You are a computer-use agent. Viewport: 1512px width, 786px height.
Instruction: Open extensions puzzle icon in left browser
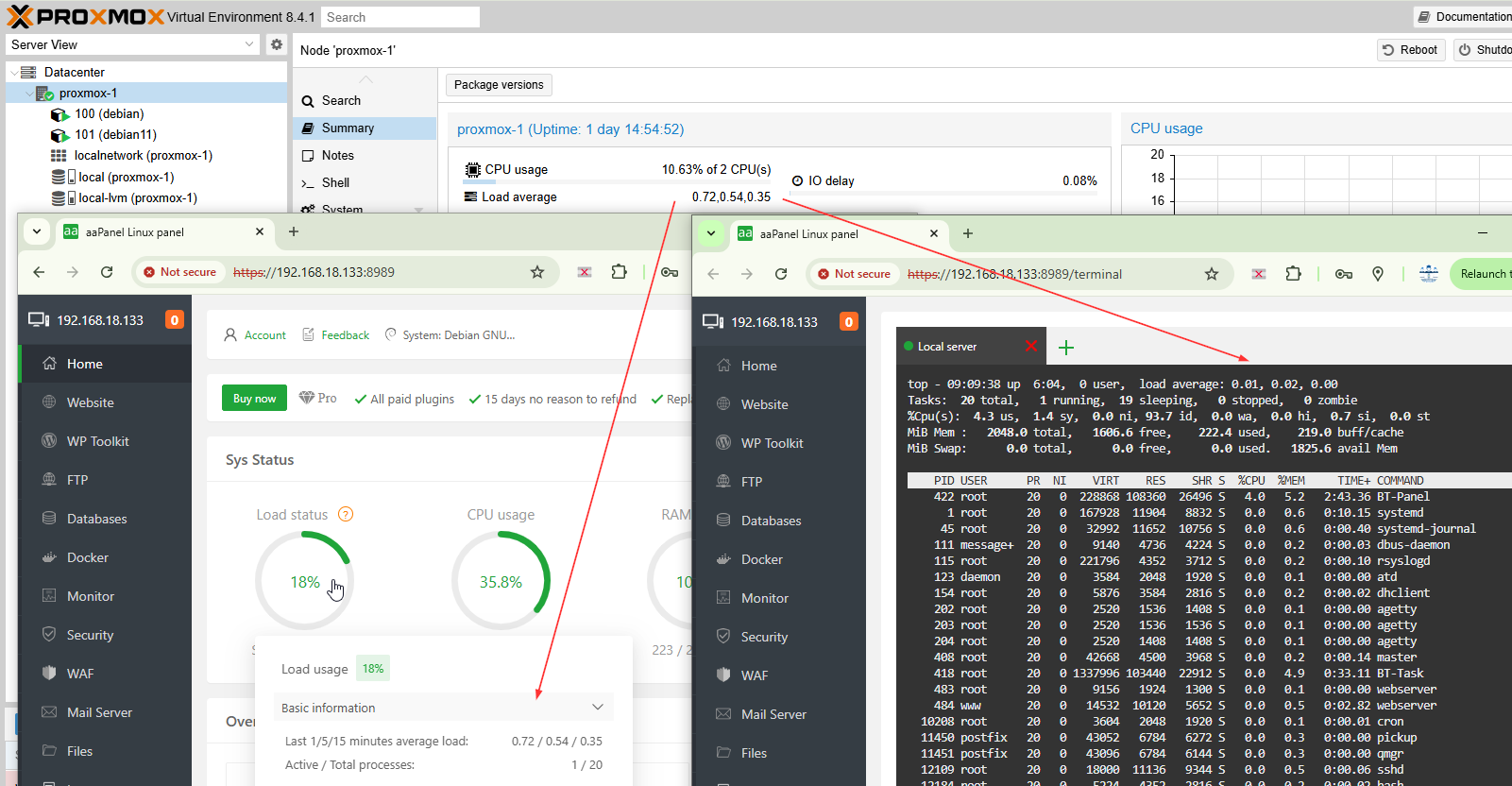[x=619, y=272]
